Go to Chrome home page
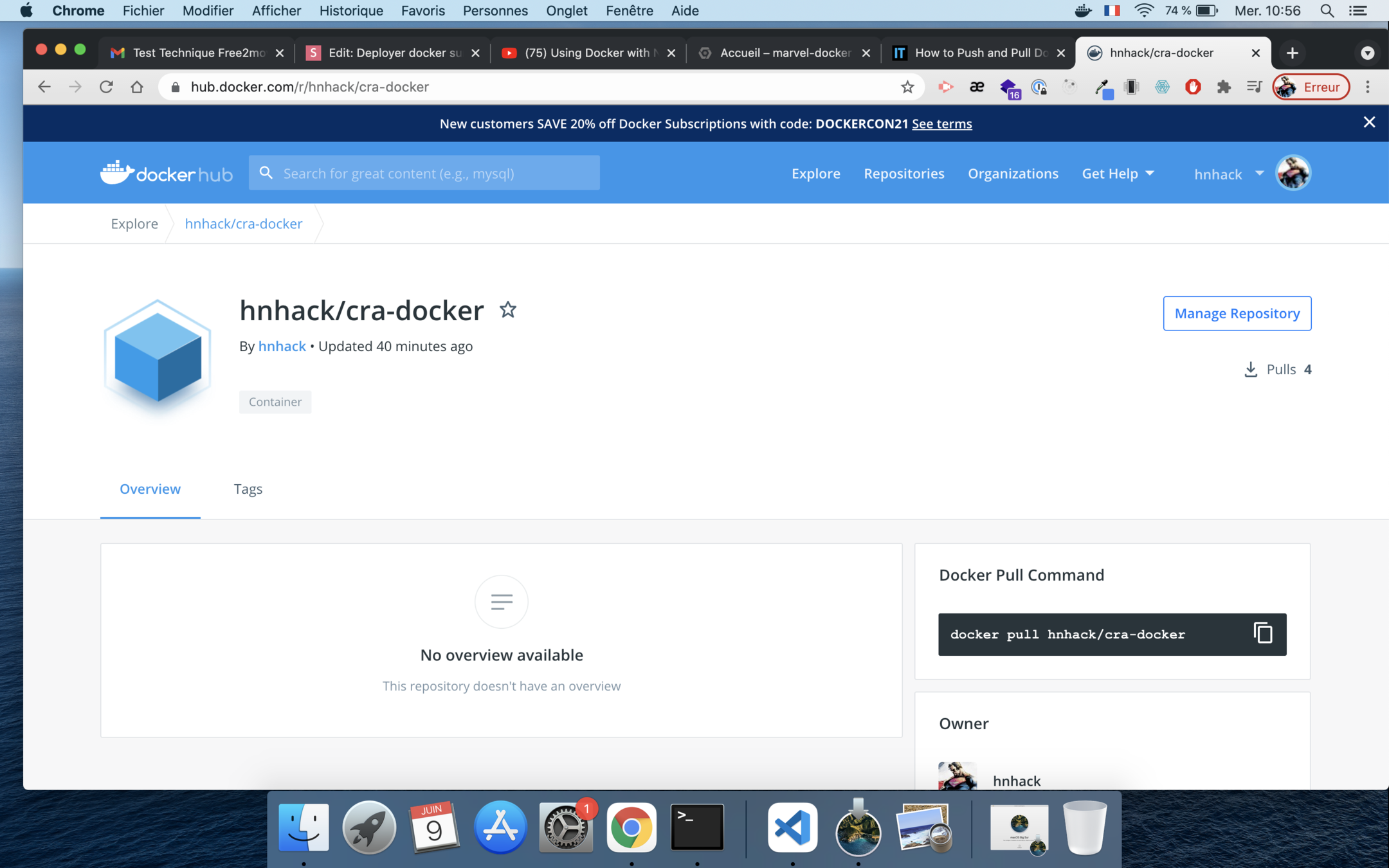1389x868 pixels. (x=137, y=87)
